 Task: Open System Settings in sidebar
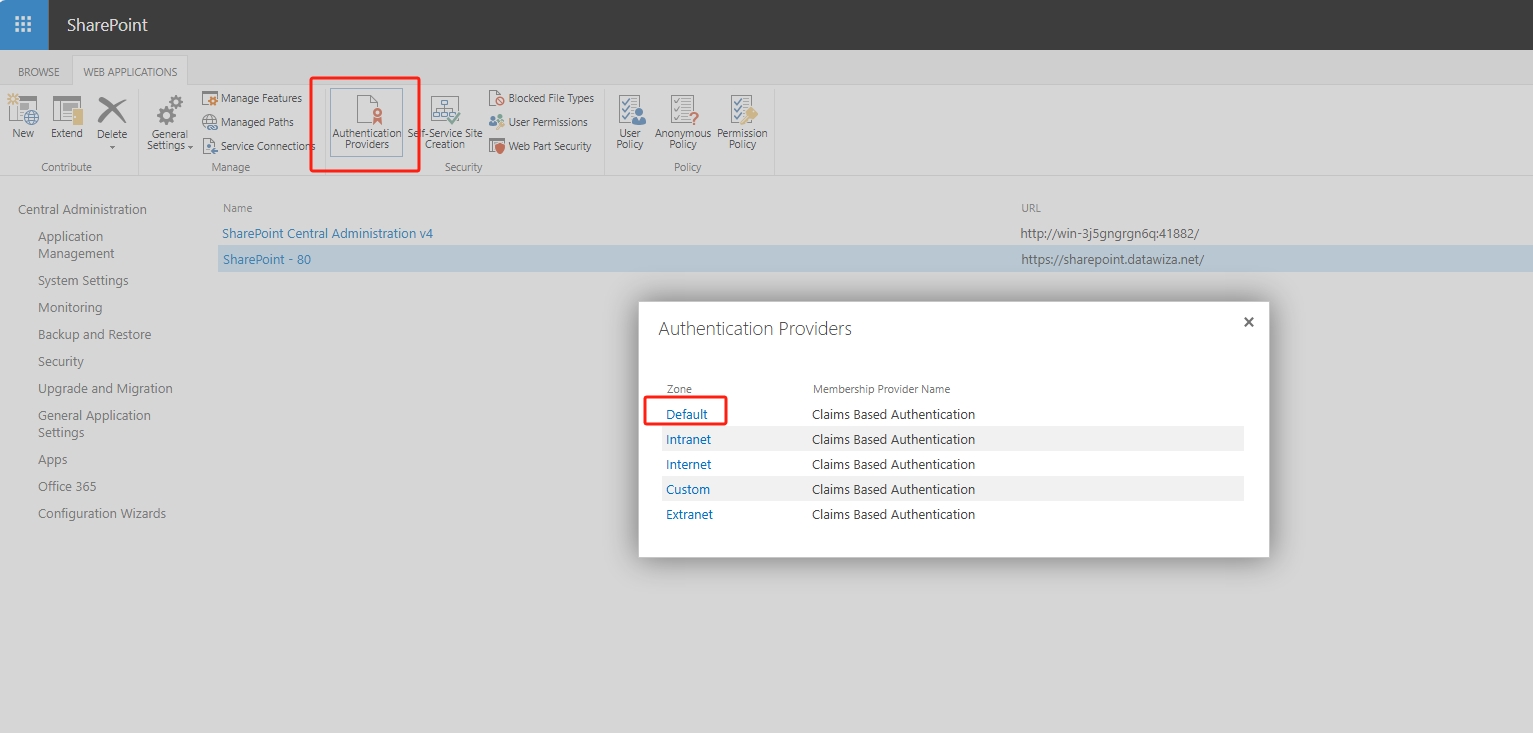pyautogui.click(x=83, y=281)
